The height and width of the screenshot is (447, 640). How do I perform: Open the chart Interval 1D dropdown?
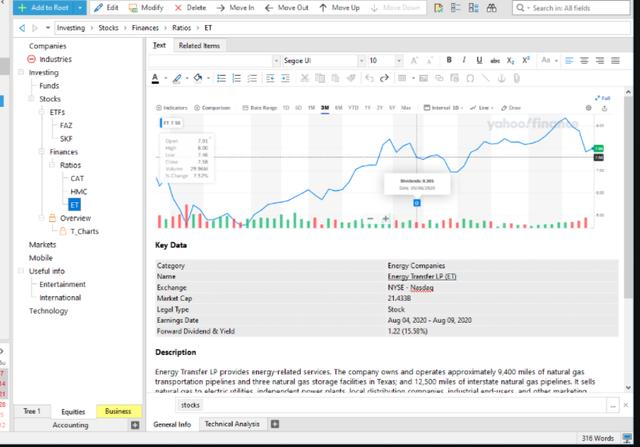(443, 108)
